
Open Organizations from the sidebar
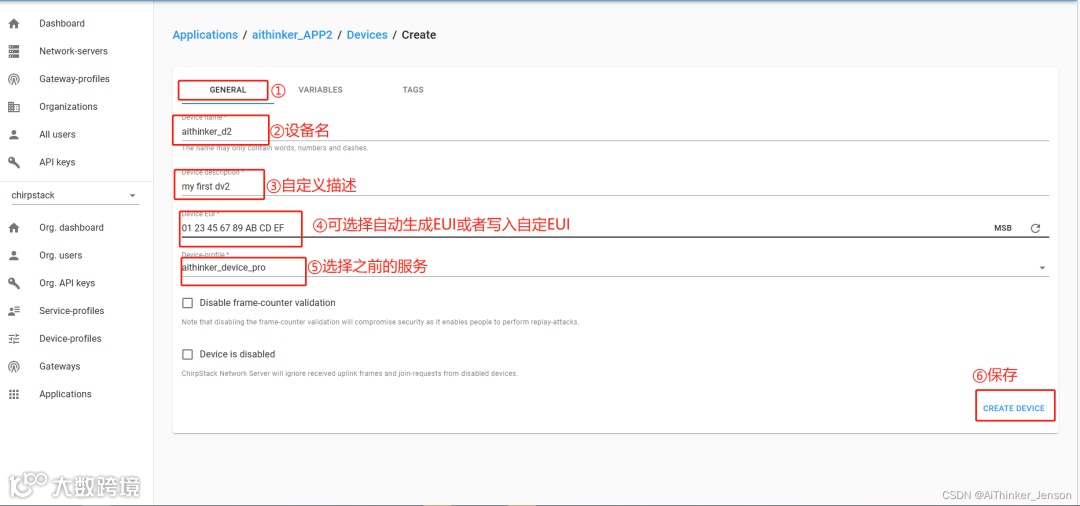(x=68, y=107)
